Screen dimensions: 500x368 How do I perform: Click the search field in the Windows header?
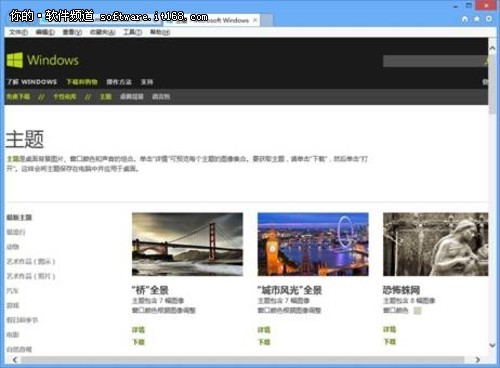[x=433, y=61]
